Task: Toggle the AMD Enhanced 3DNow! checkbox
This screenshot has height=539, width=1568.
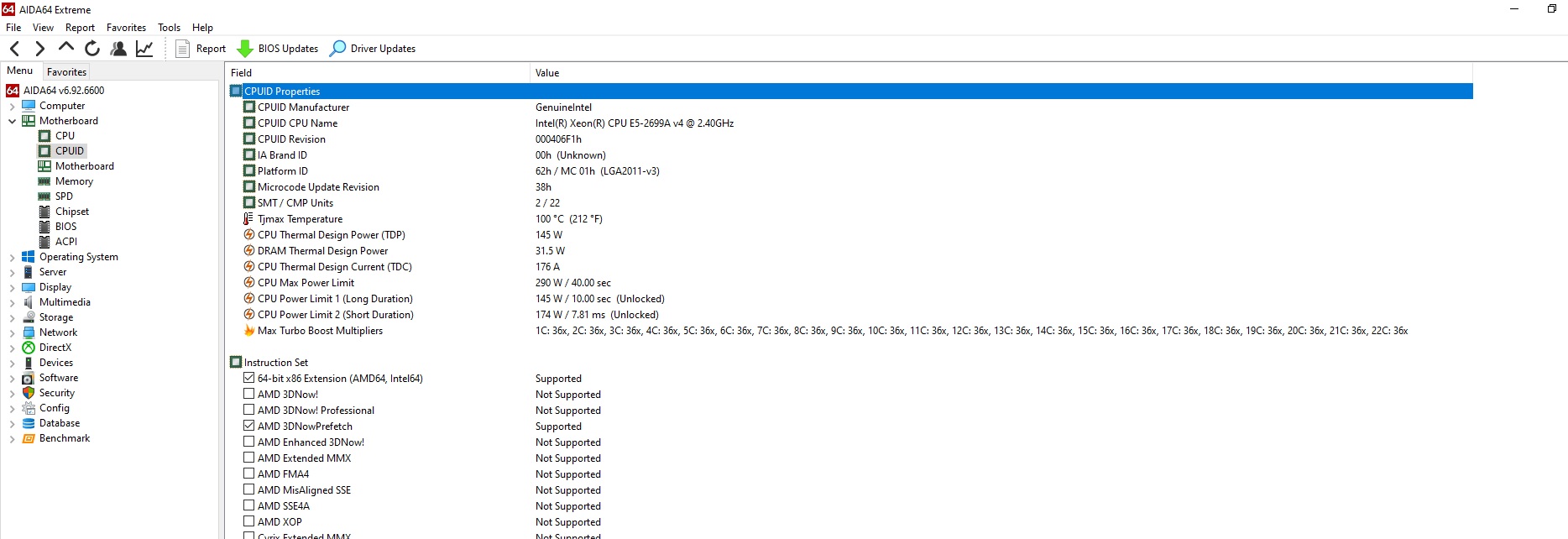Action: 248,442
